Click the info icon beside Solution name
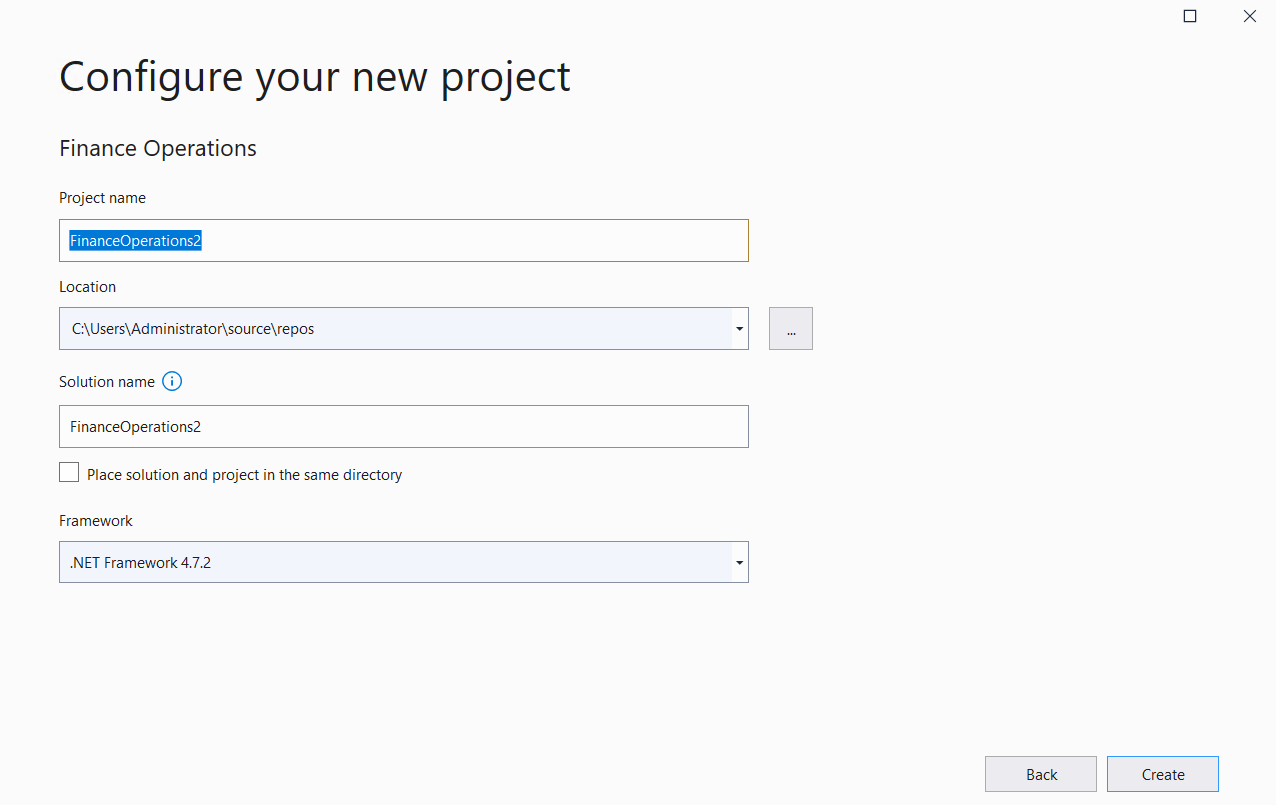 [172, 381]
